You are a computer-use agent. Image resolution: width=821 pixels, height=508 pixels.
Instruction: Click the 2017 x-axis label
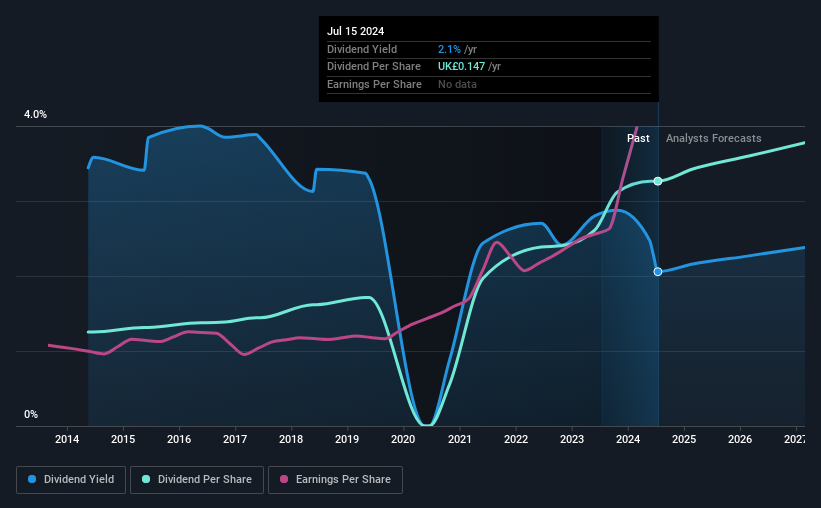click(235, 439)
